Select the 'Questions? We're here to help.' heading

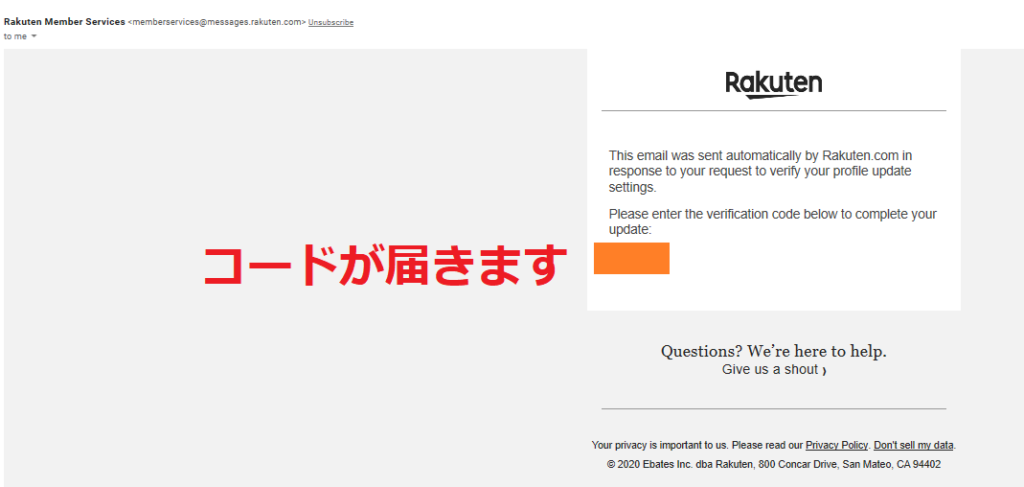coord(773,351)
